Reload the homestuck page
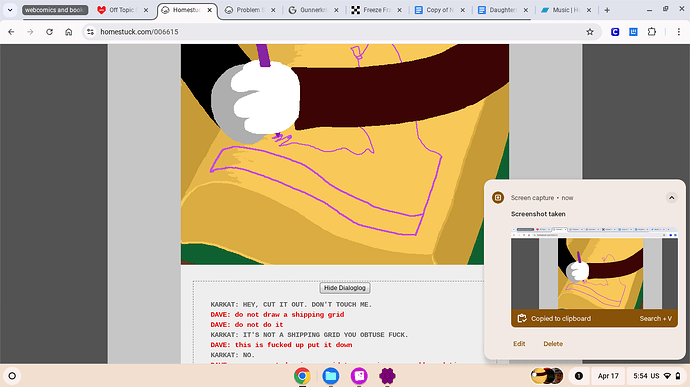The image size is (690, 387). pyautogui.click(x=49, y=32)
